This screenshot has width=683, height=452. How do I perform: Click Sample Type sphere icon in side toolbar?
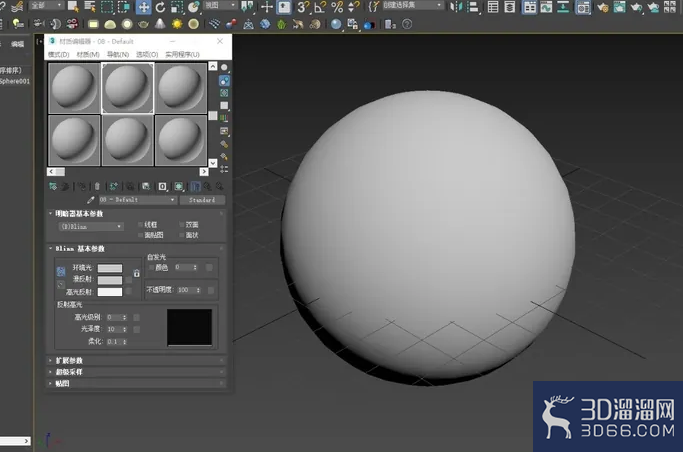click(x=224, y=67)
